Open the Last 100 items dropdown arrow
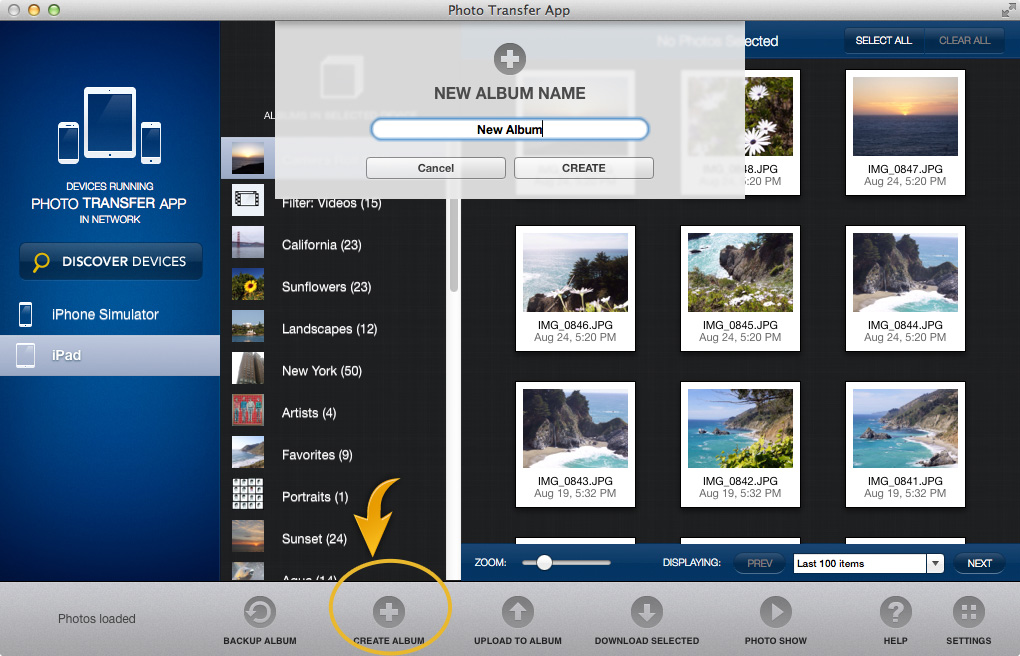The width and height of the screenshot is (1020, 656). (x=935, y=563)
